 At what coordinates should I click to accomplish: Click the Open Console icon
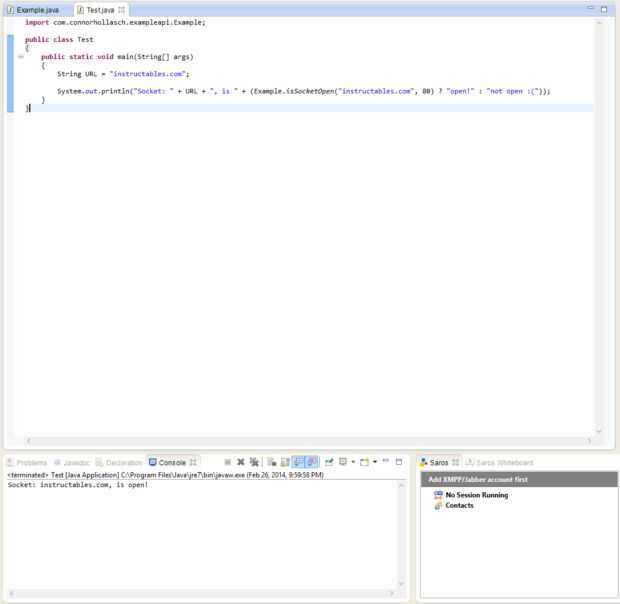point(364,462)
